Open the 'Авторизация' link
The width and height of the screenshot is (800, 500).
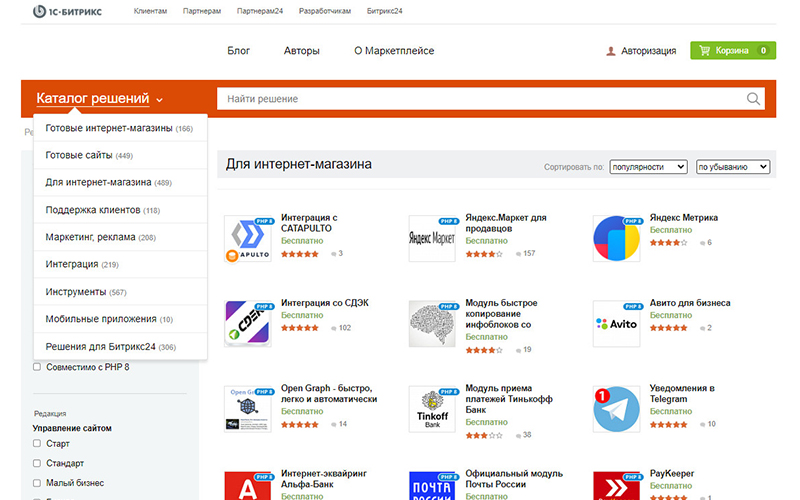click(647, 51)
